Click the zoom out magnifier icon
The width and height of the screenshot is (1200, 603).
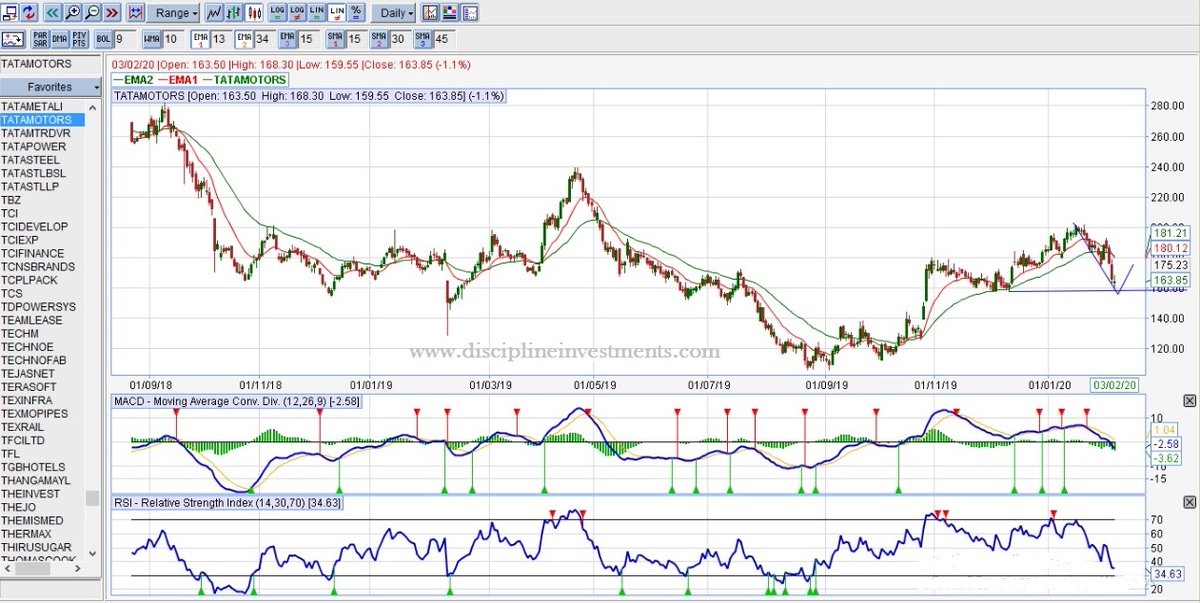tap(92, 13)
